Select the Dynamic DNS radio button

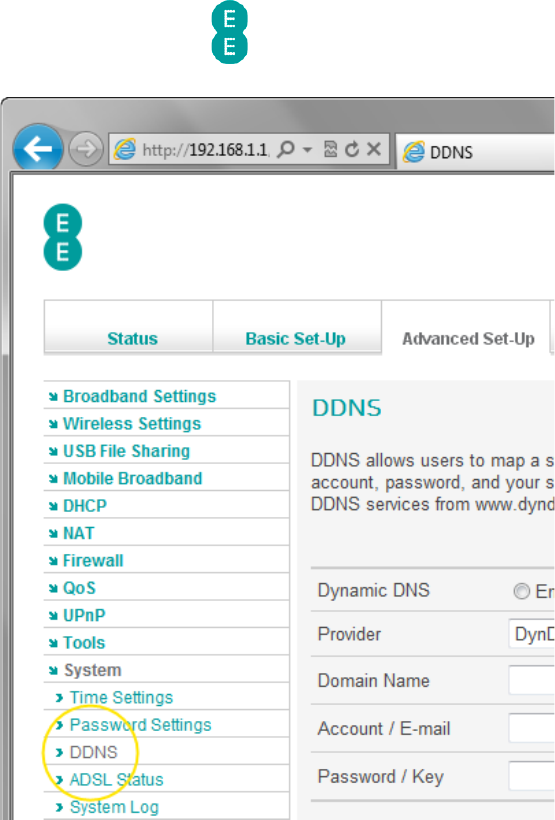521,591
